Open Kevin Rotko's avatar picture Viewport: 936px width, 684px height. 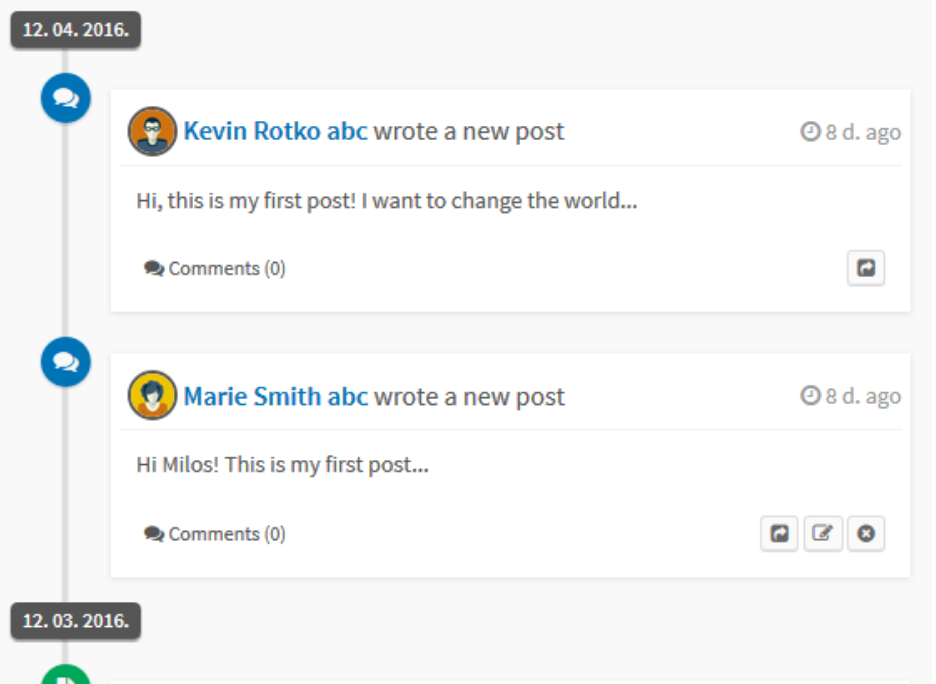[152, 132]
